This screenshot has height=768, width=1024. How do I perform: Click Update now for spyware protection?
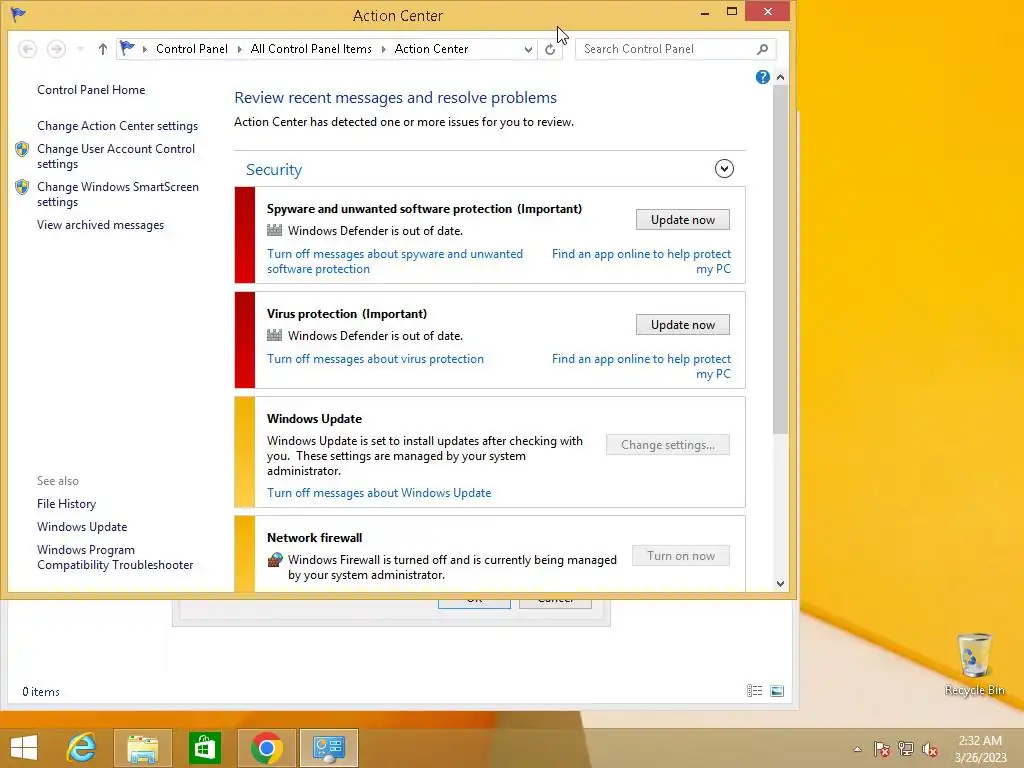[682, 220]
